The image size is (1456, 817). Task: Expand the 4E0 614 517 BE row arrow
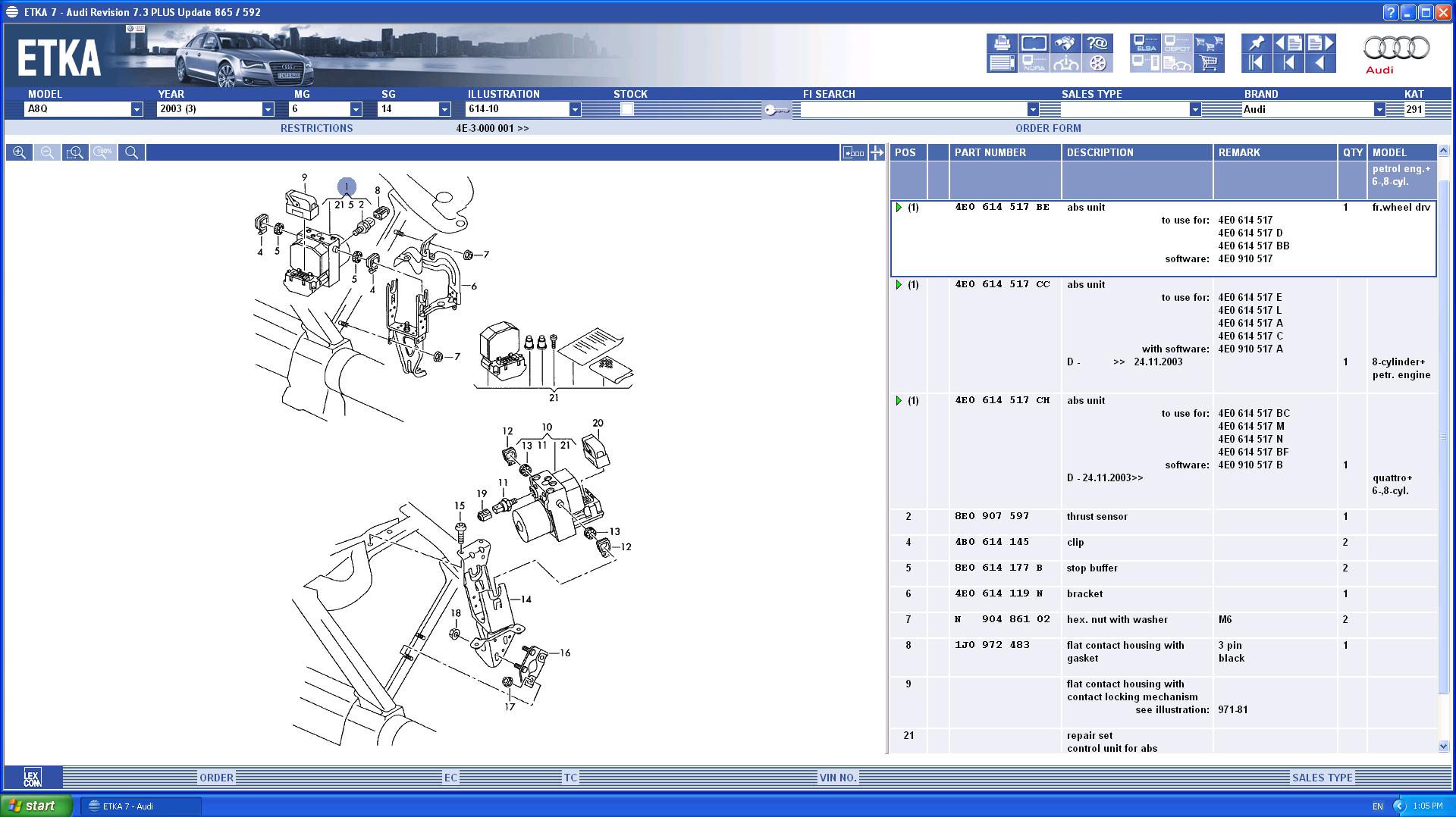tap(899, 207)
